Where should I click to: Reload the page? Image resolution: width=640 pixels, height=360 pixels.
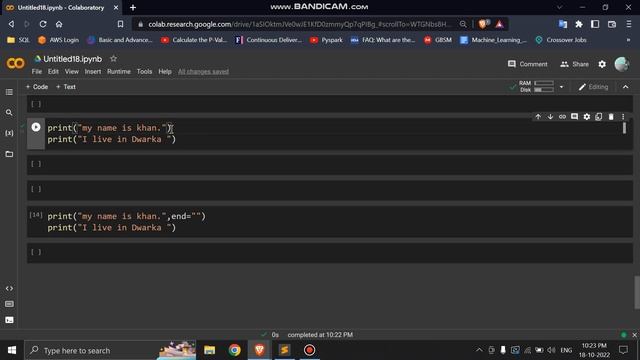(43, 24)
